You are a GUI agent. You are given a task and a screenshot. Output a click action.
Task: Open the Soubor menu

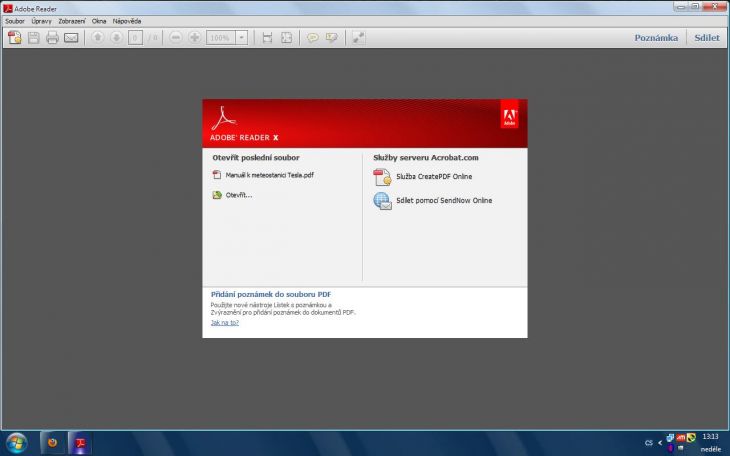click(15, 21)
